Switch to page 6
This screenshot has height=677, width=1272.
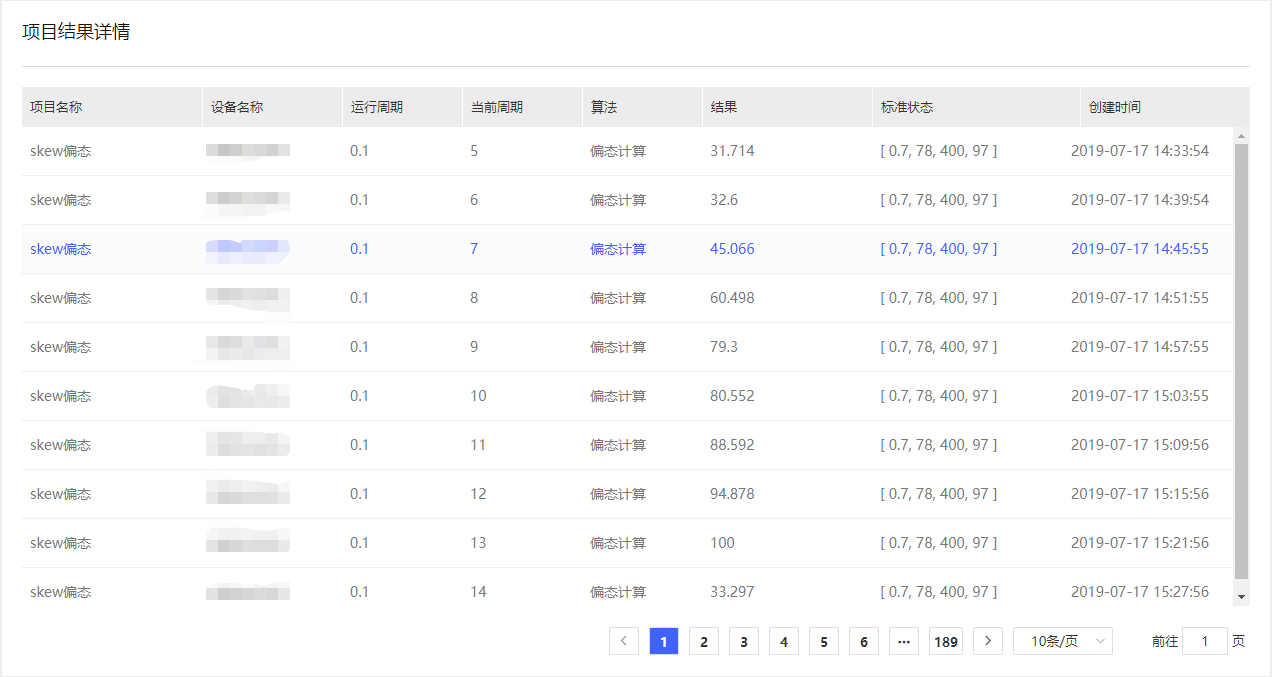(x=864, y=641)
